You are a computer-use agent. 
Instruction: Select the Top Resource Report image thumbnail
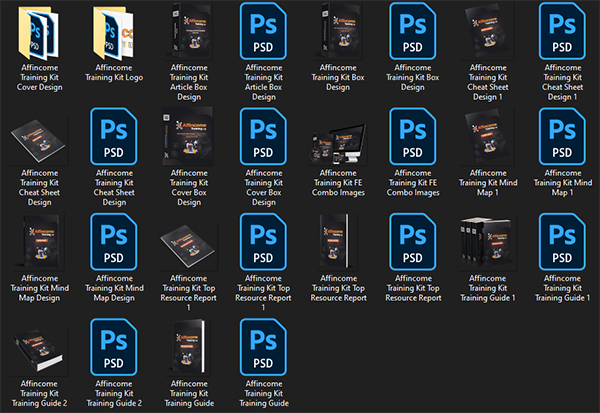point(338,242)
